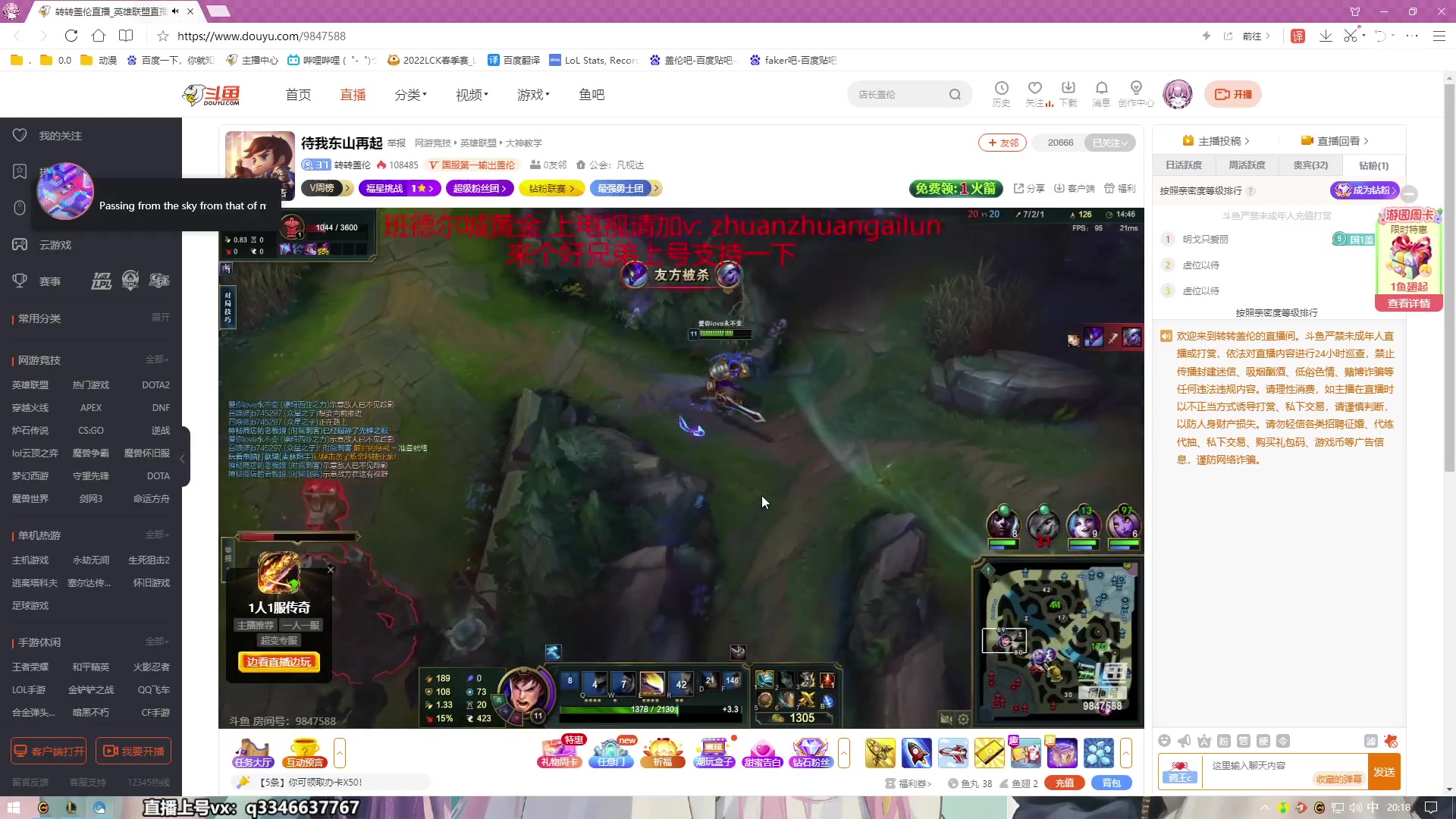The height and width of the screenshot is (819, 1456).
Task: Toggle the chat filter 滤 button
Action: click(x=1370, y=741)
